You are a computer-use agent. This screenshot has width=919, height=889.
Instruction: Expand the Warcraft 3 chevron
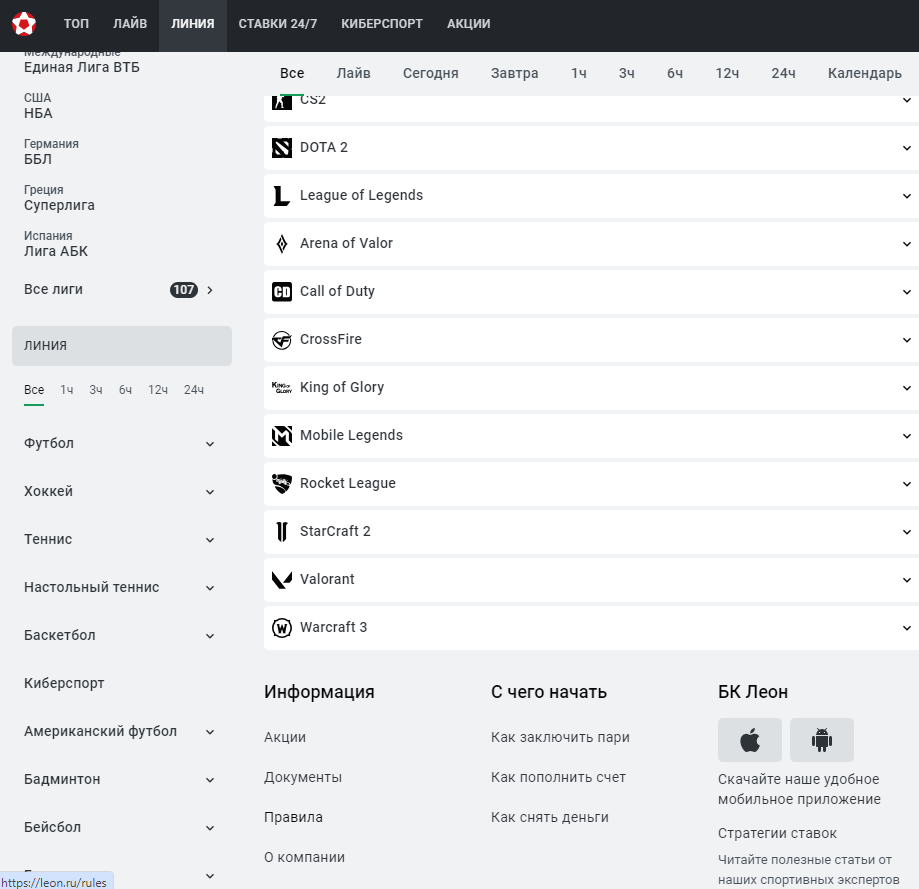[x=906, y=628]
